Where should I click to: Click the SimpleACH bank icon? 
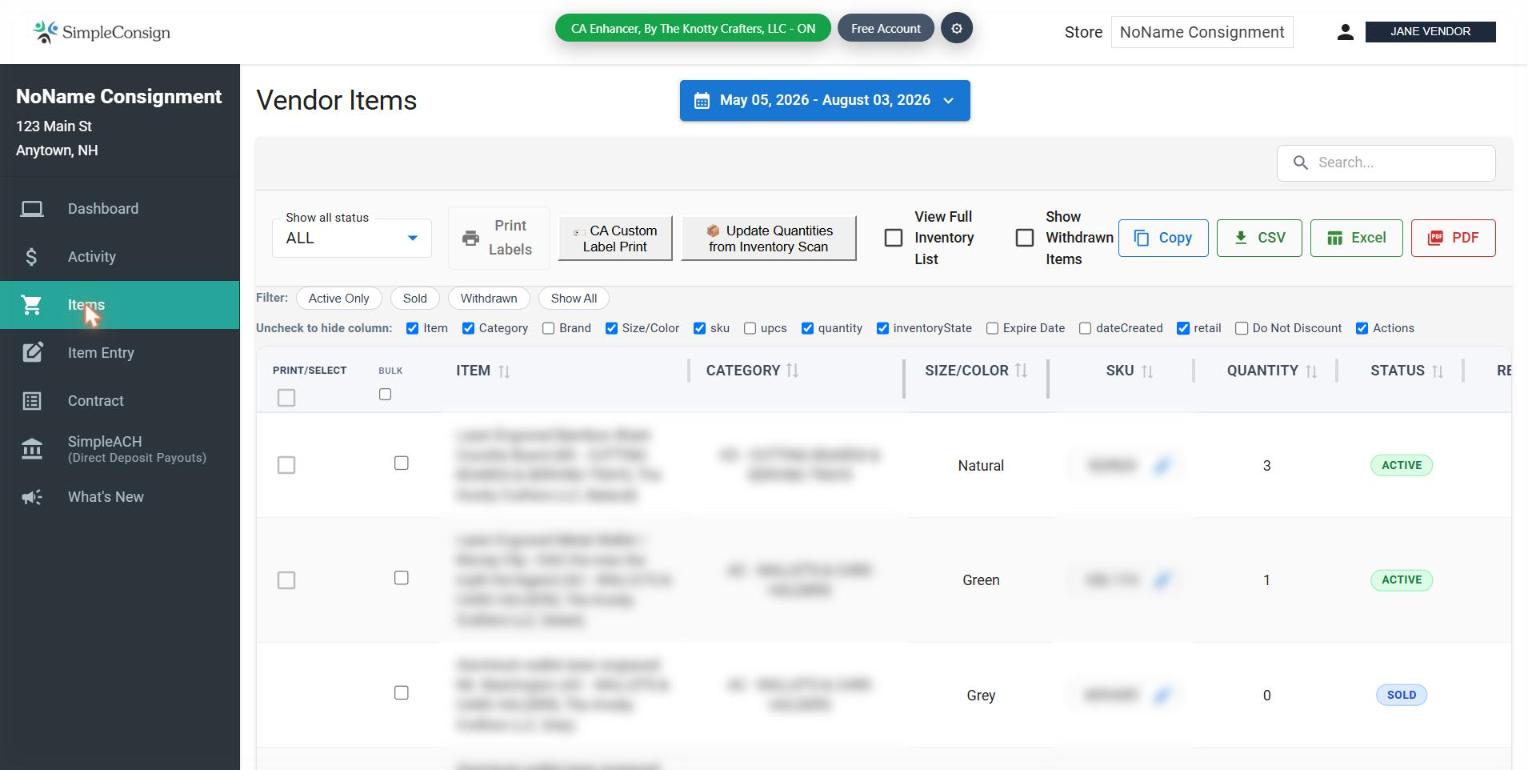32,449
